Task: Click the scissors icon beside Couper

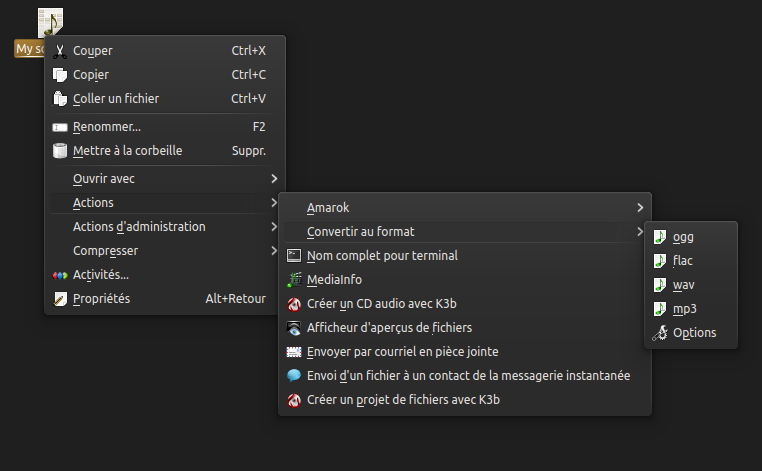Action: coord(60,51)
